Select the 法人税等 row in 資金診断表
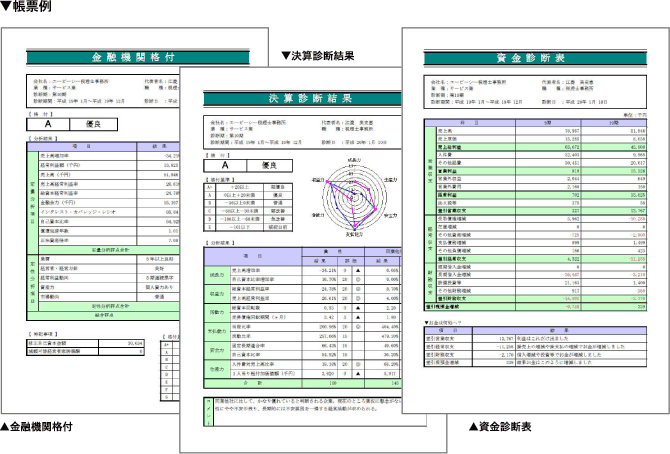670x454 pixels. (541, 203)
